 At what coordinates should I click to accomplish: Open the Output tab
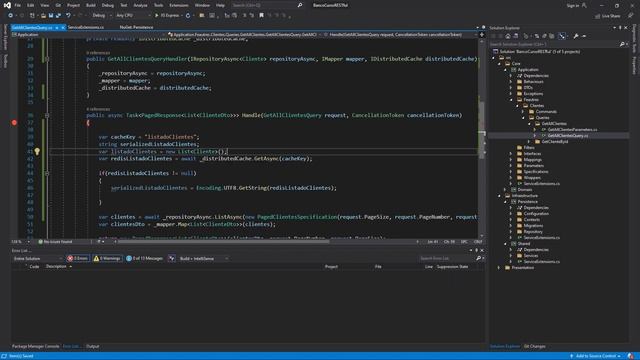(93, 346)
